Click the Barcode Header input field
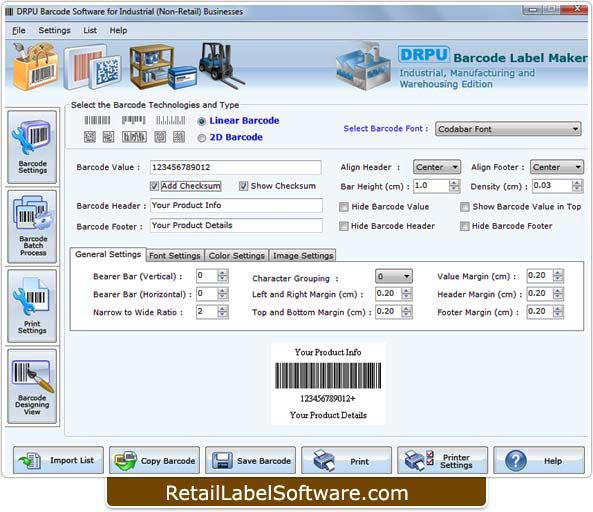Image resolution: width=593 pixels, height=512 pixels. (236, 205)
